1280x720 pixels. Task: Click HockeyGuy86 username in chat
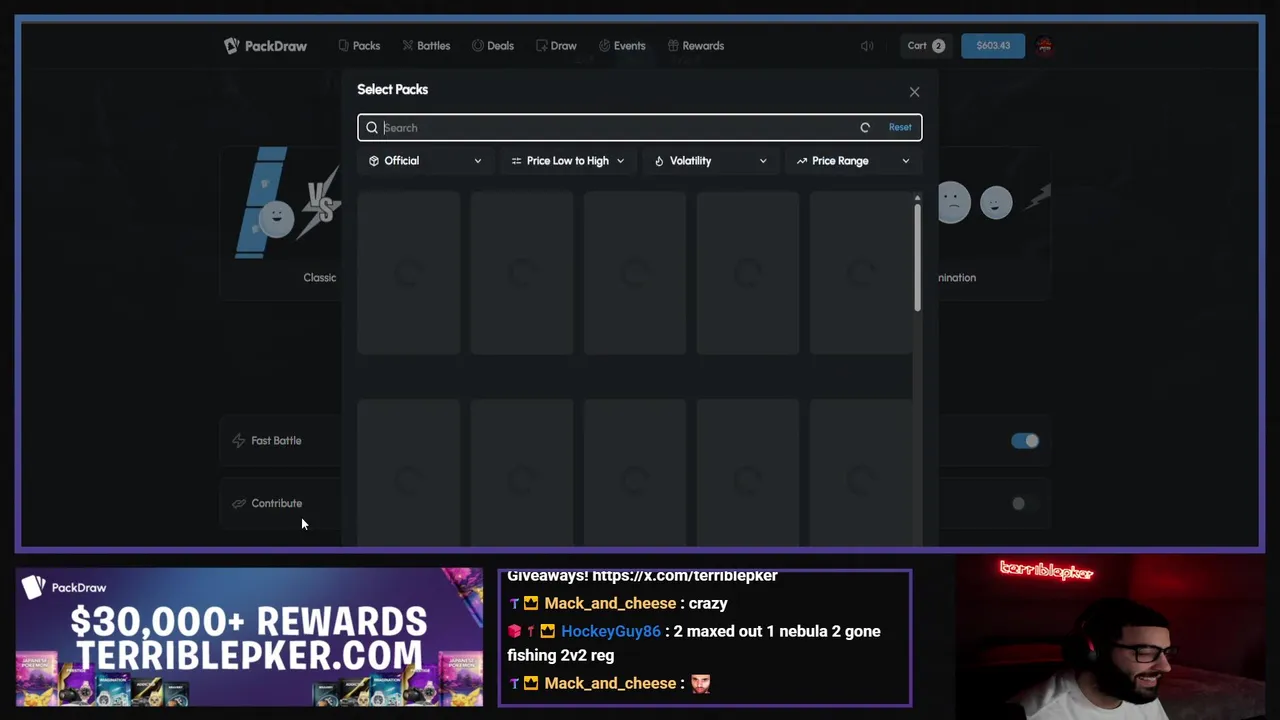click(610, 632)
